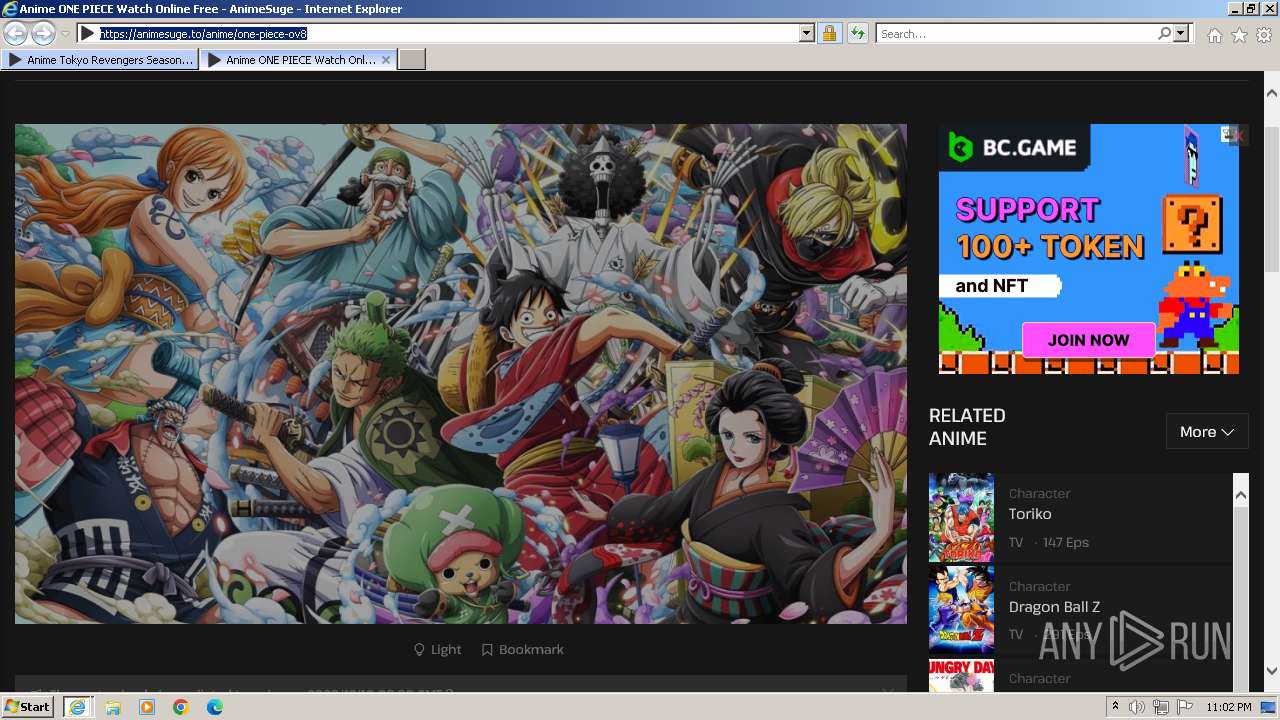Open the network tray icon
1280x720 pixels.
pos(1161,707)
